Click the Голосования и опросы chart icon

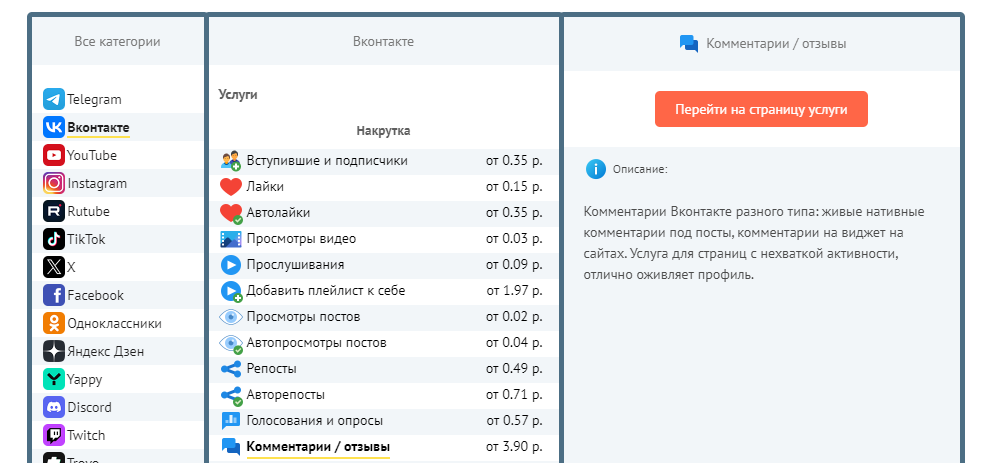pyautogui.click(x=231, y=421)
